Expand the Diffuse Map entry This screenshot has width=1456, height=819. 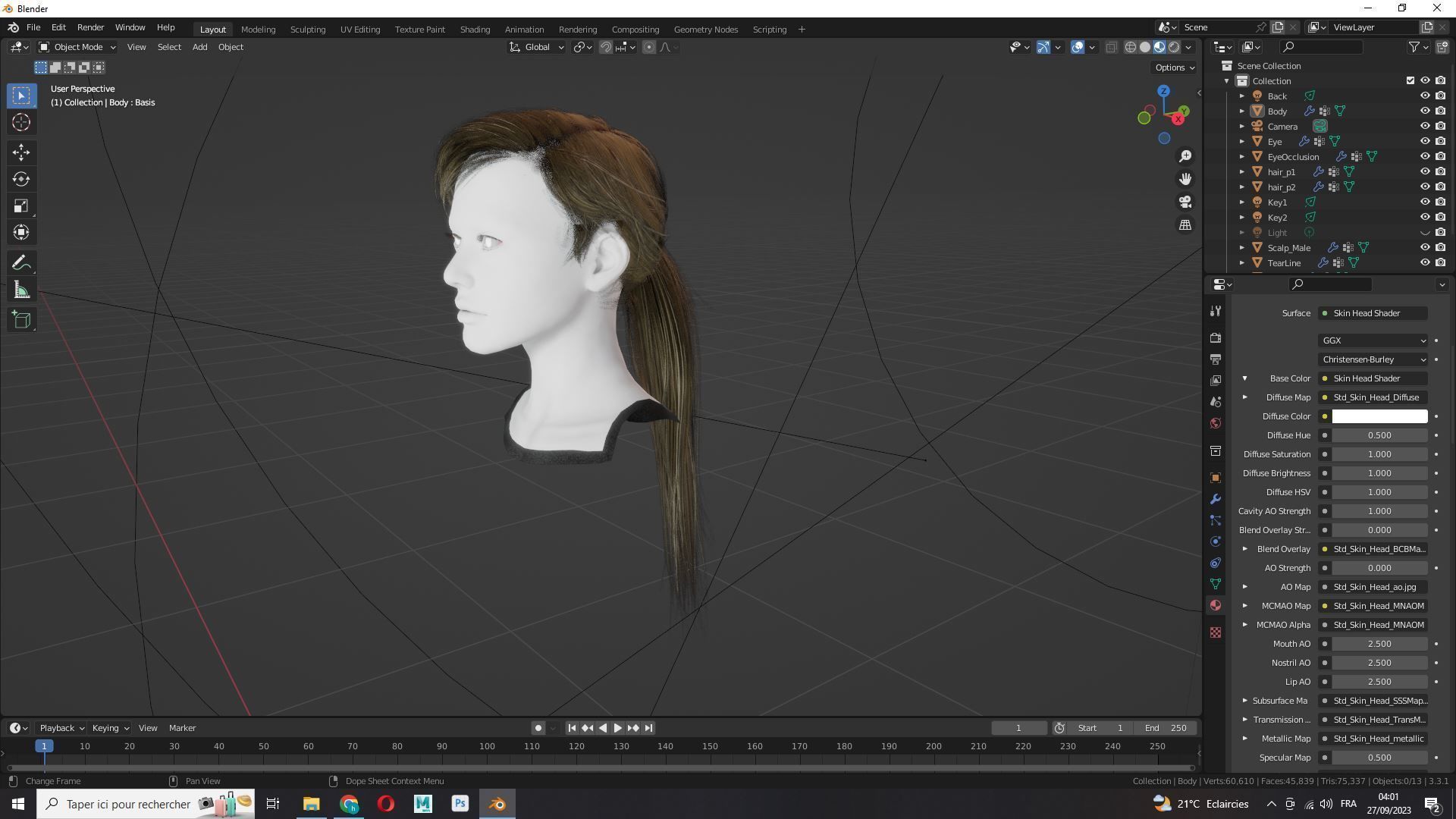[x=1244, y=397]
